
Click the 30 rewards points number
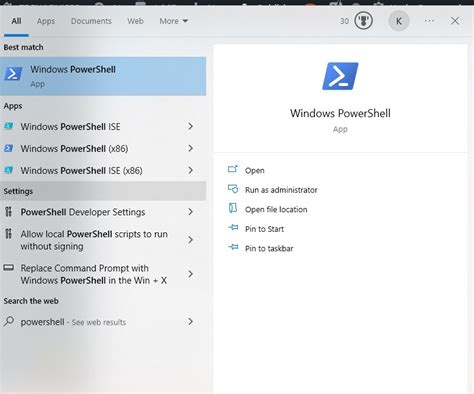click(344, 21)
